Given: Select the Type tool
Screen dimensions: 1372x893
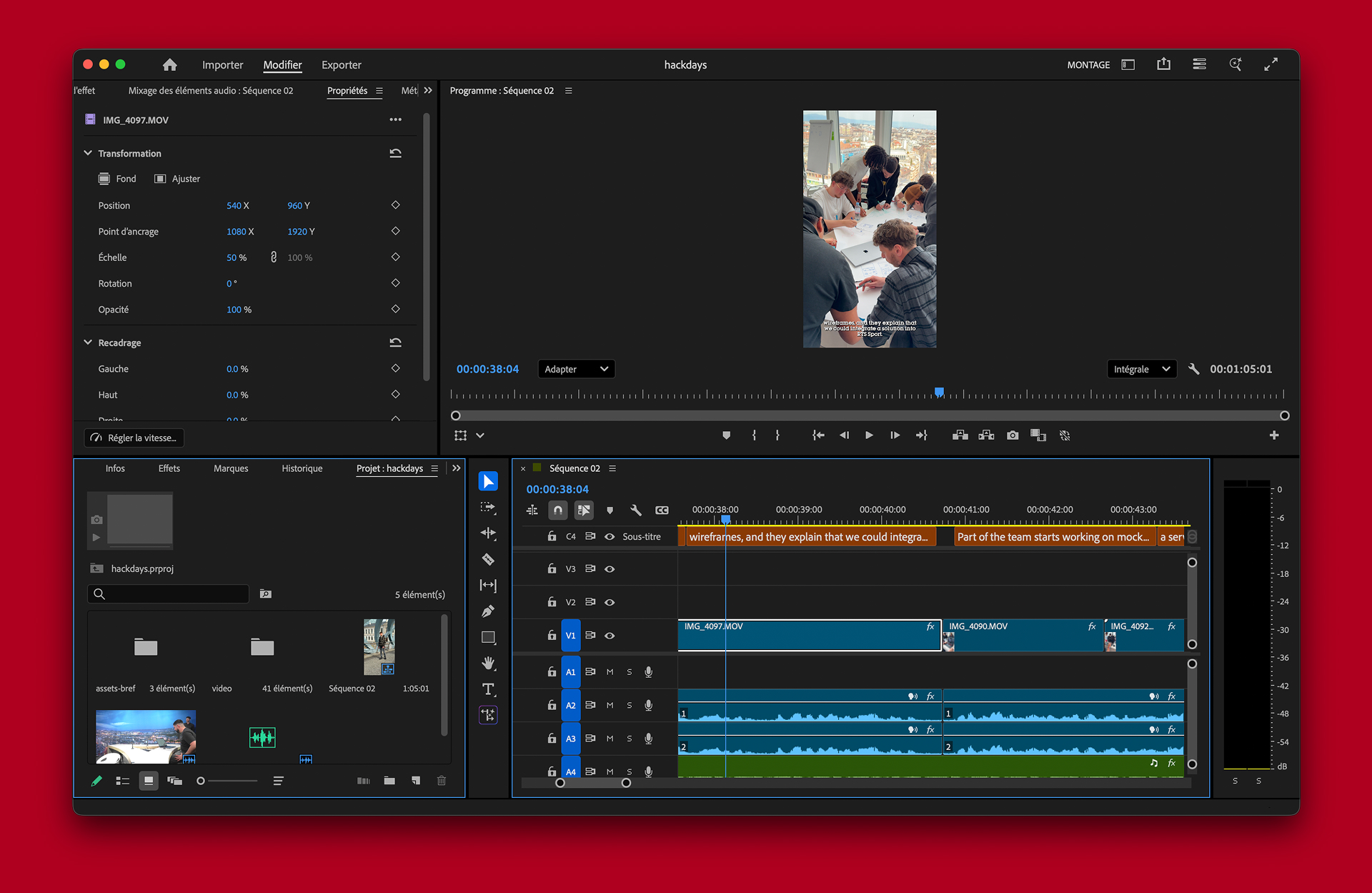Looking at the screenshot, I should click(488, 689).
